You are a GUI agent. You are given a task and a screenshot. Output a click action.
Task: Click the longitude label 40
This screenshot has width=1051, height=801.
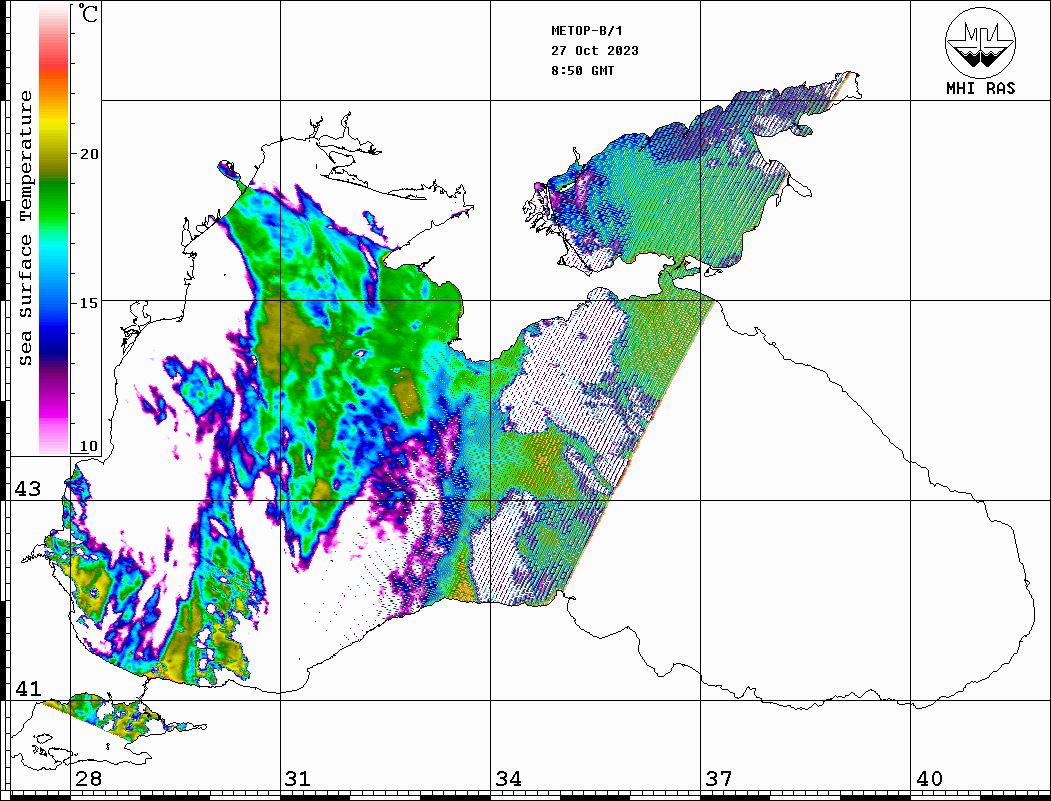coord(929,779)
